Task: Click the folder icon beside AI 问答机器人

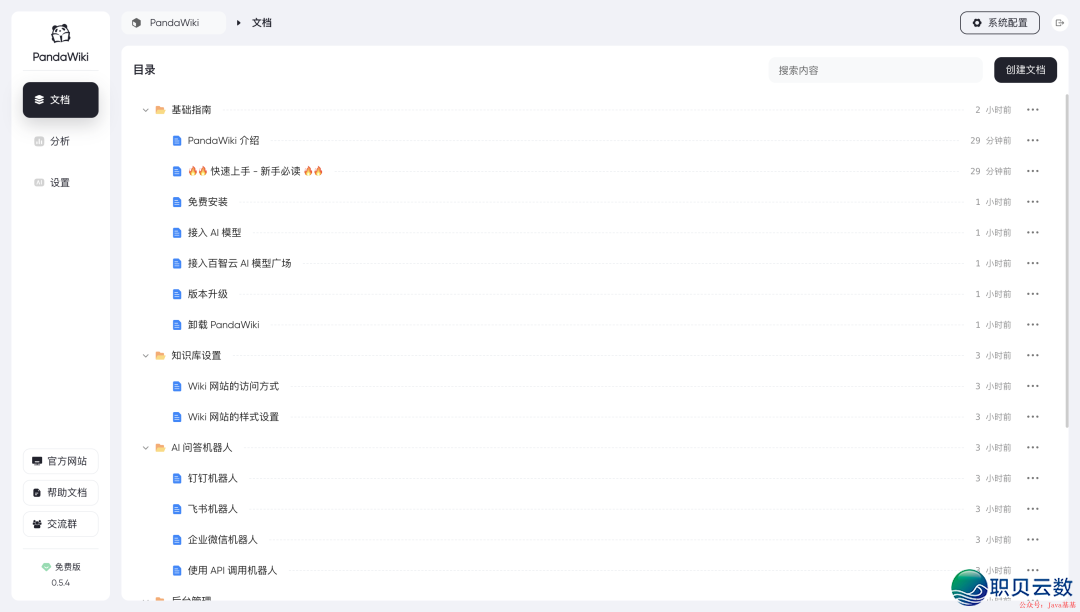Action: (x=160, y=447)
